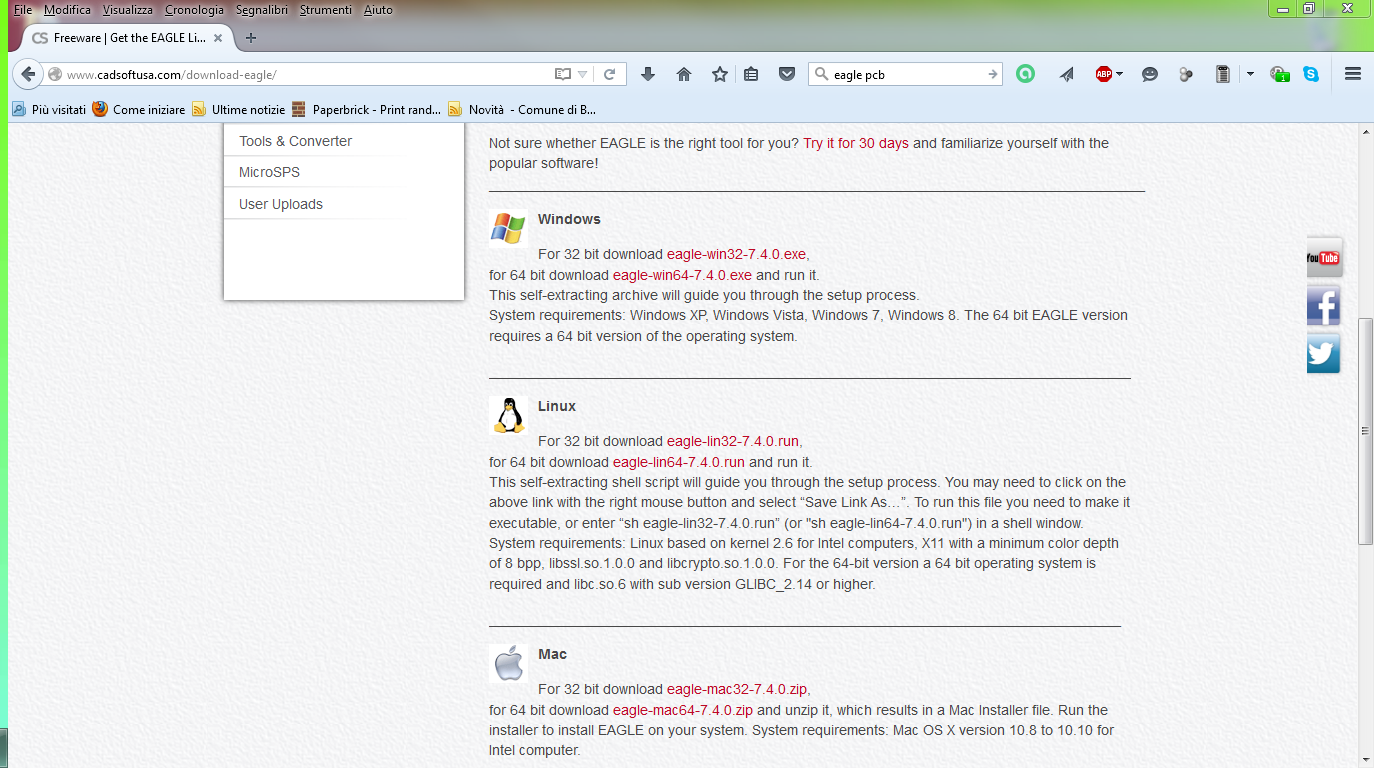
Task: Click the grey bubbles extension icon
Action: pos(1186,74)
